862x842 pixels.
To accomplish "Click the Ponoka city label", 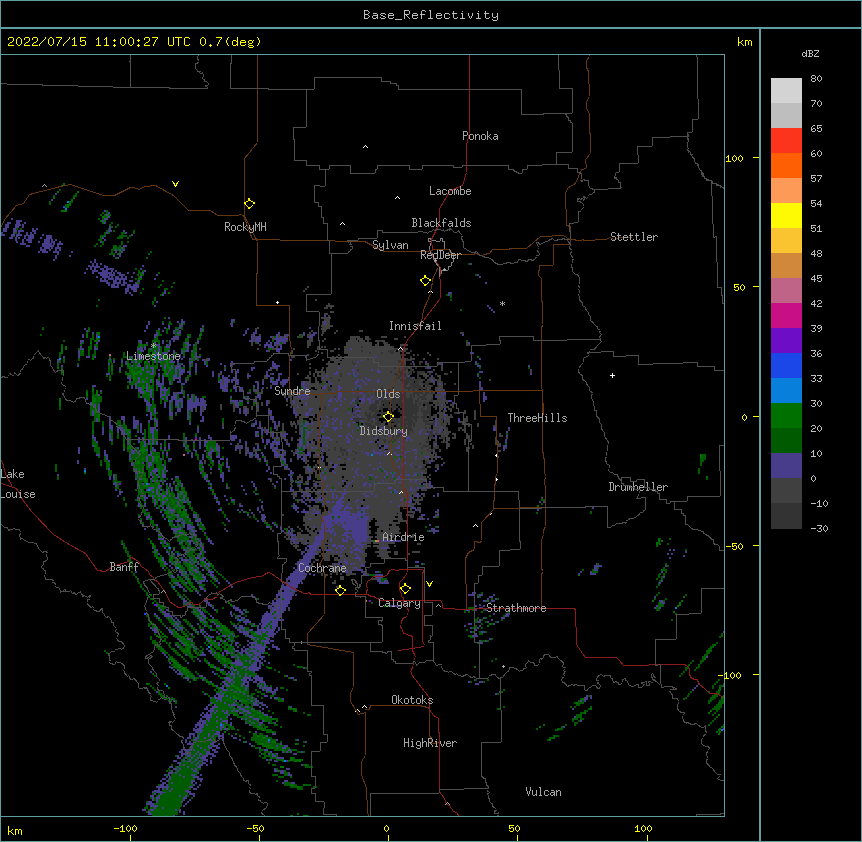I will click(480, 136).
